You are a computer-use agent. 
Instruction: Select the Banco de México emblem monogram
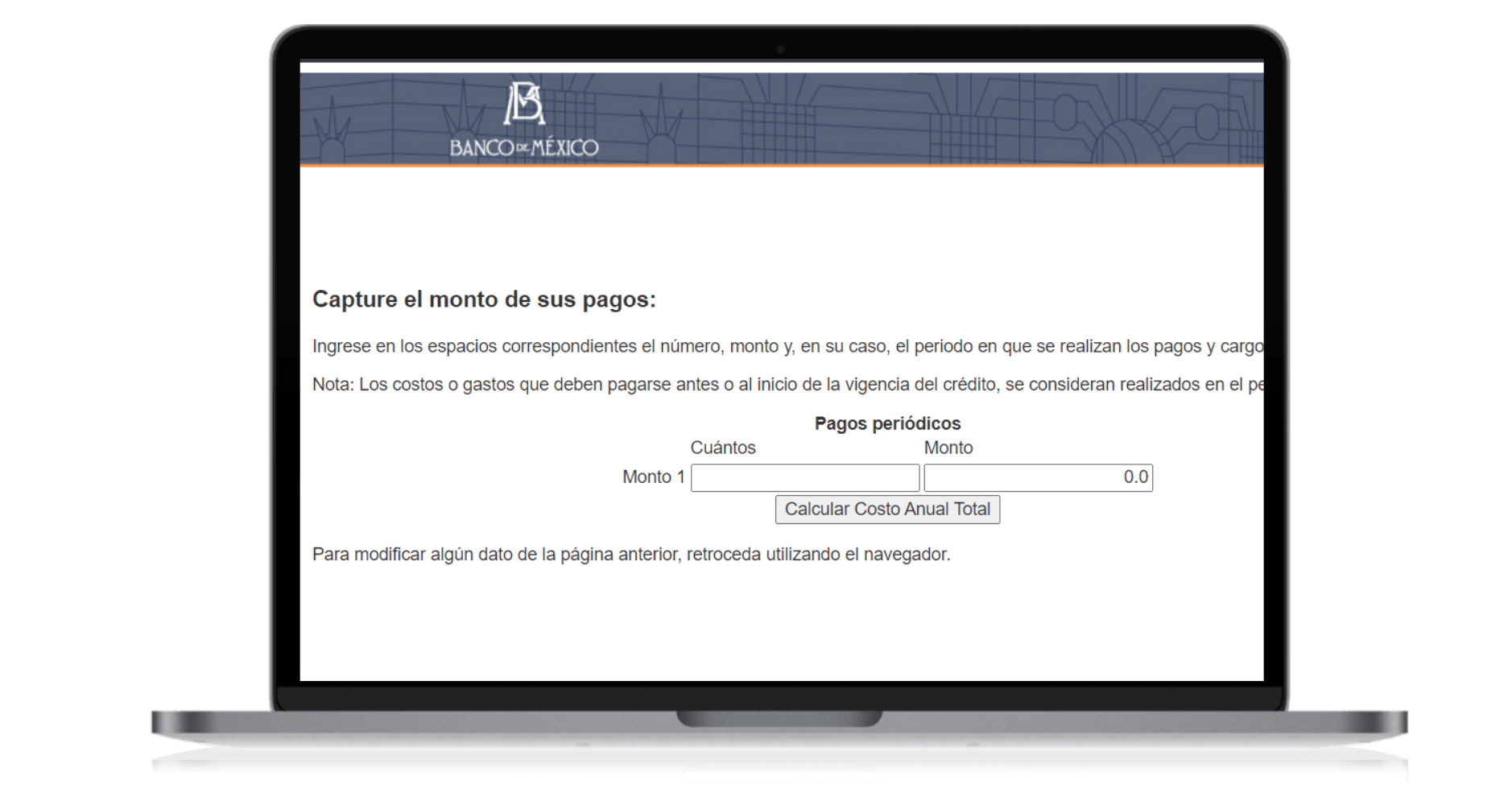524,103
